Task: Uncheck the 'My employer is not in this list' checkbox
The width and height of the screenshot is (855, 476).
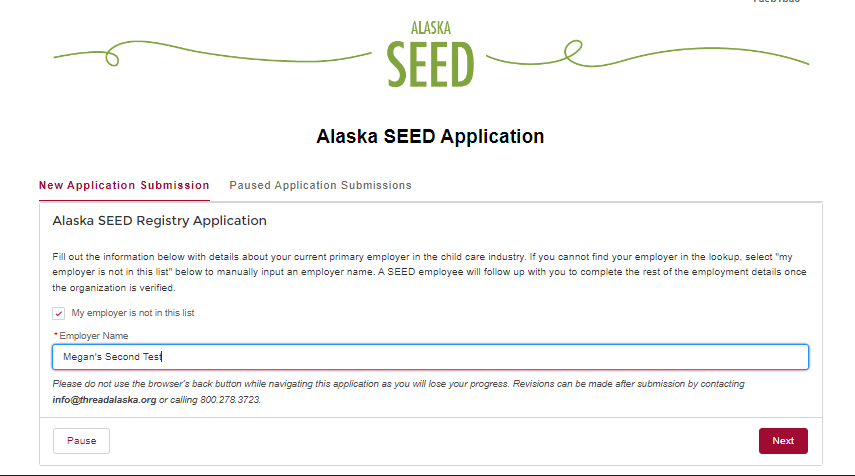Action: tap(58, 314)
